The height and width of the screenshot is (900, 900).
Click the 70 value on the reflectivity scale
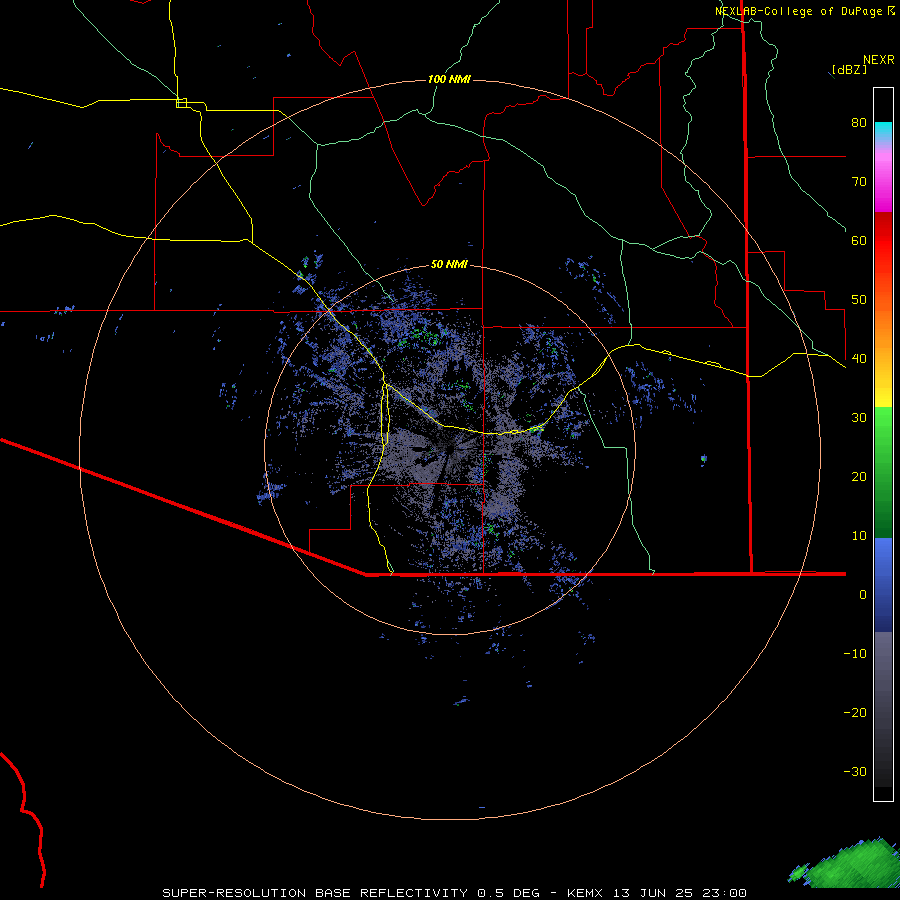click(859, 182)
